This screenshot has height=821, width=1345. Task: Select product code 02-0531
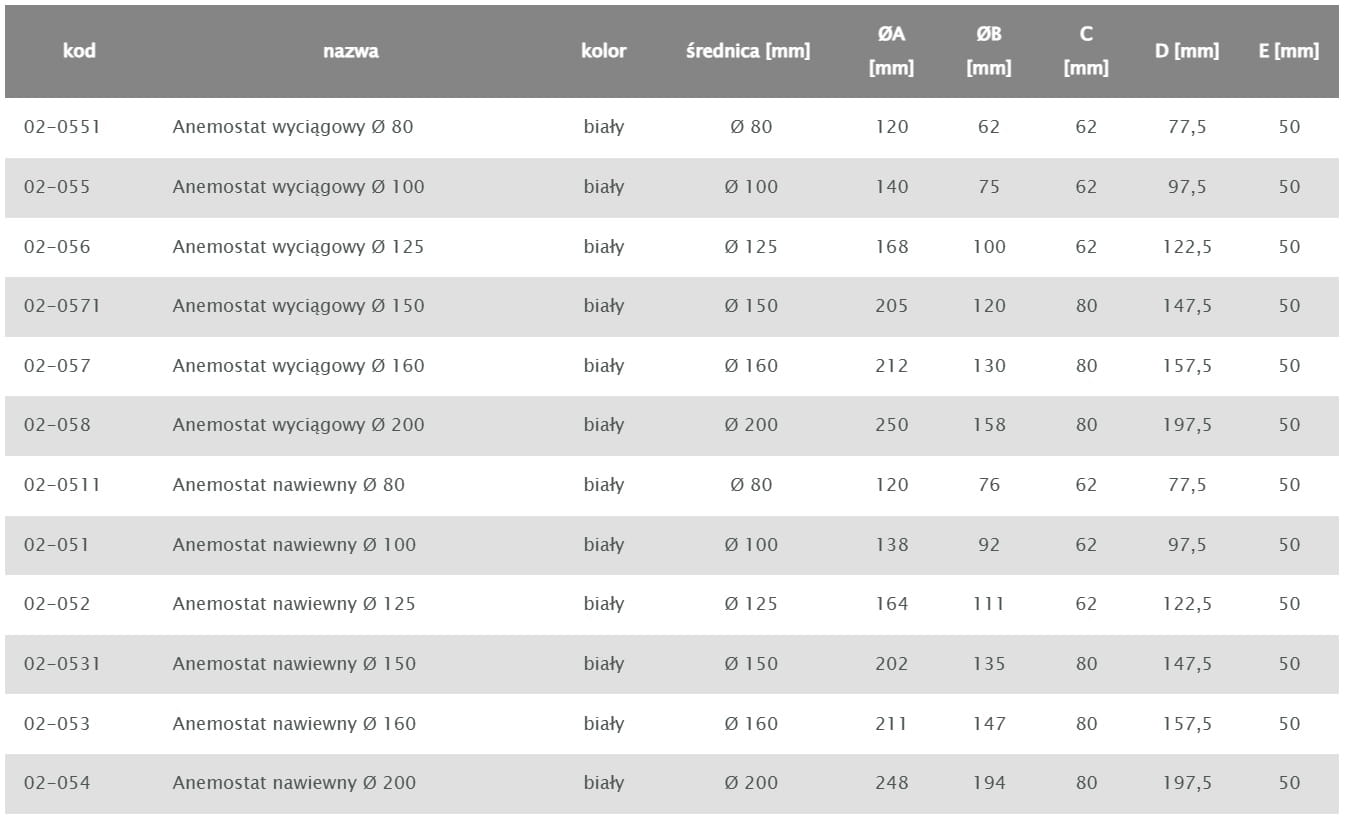(62, 664)
